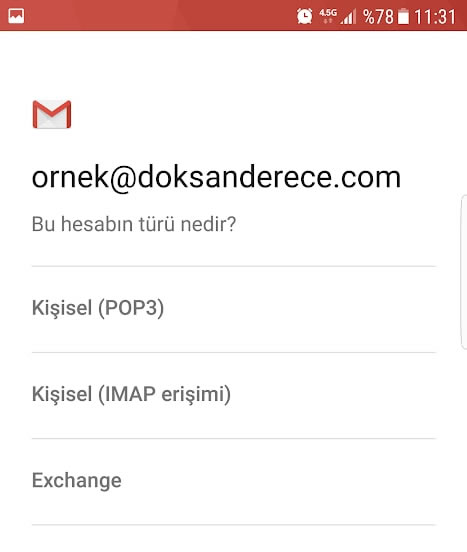Tap the signal strength bars icon
Screen dimensions: 467x552
(348, 17)
